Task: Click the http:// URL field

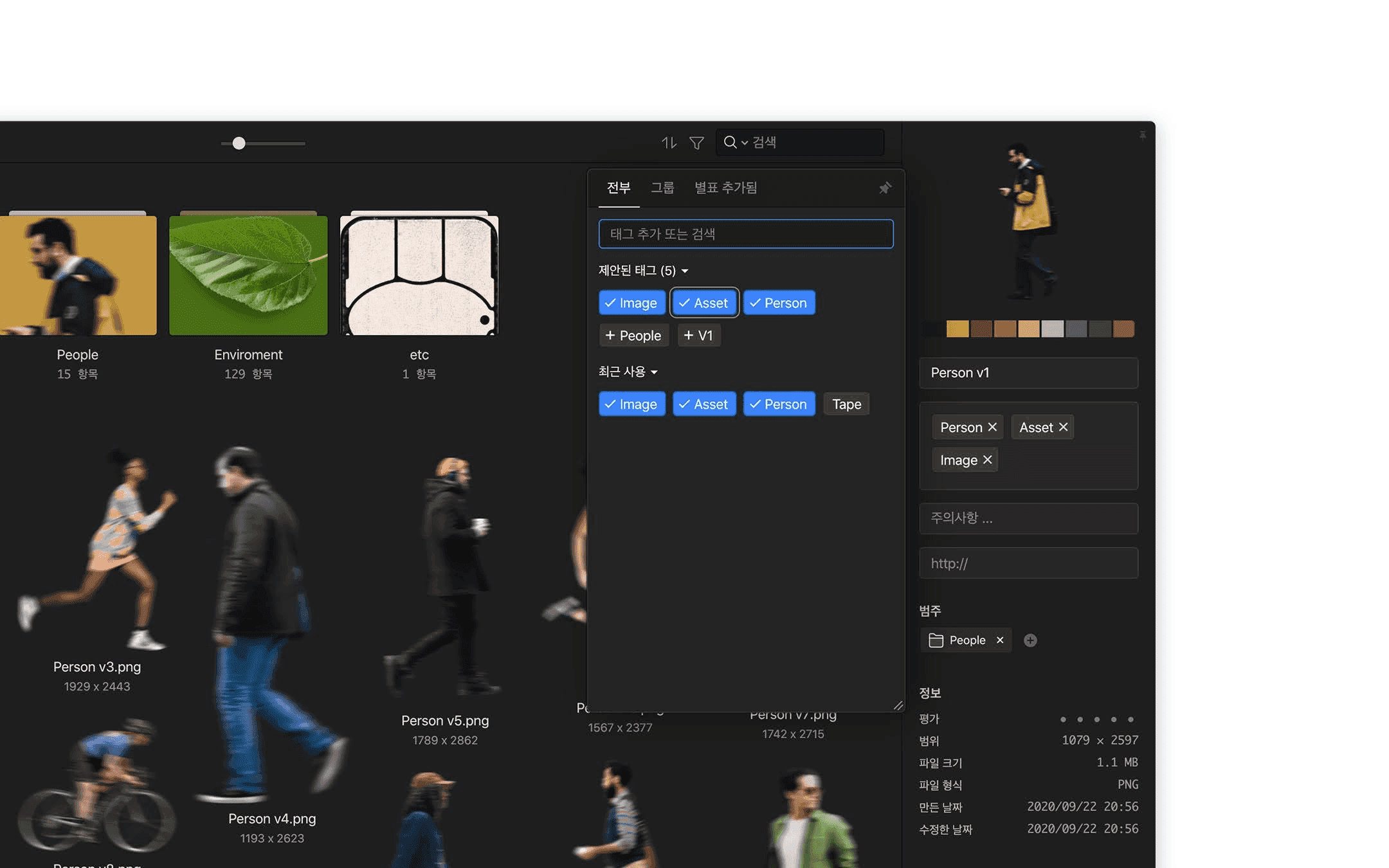Action: 1028,563
